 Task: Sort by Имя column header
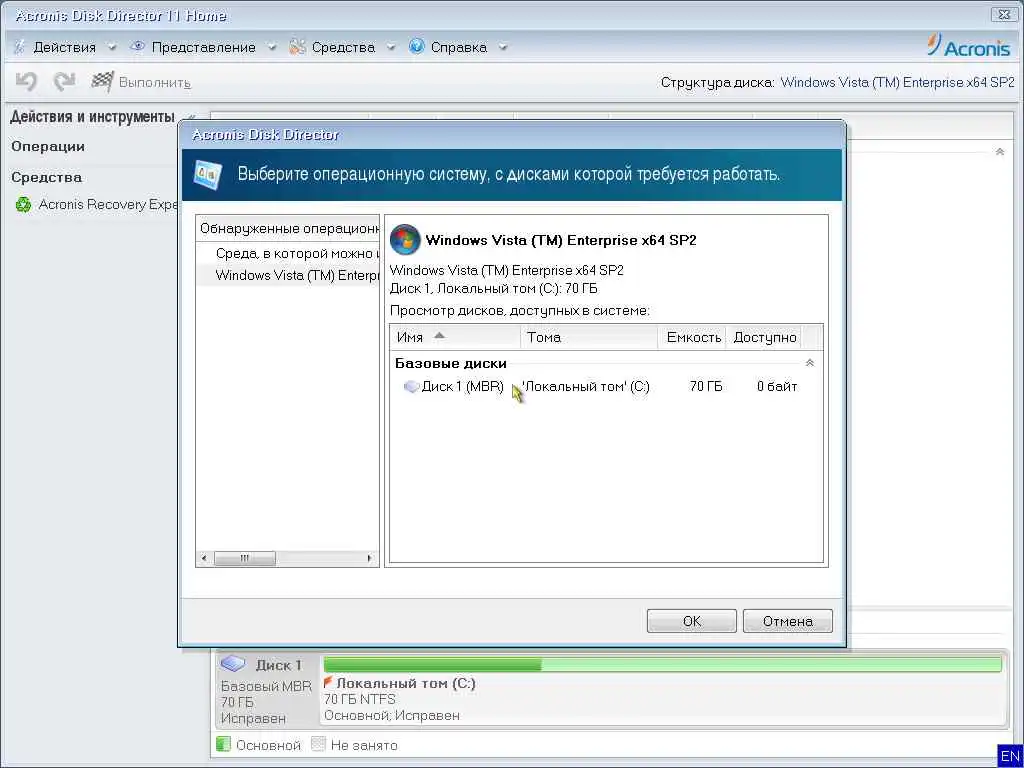[455, 337]
